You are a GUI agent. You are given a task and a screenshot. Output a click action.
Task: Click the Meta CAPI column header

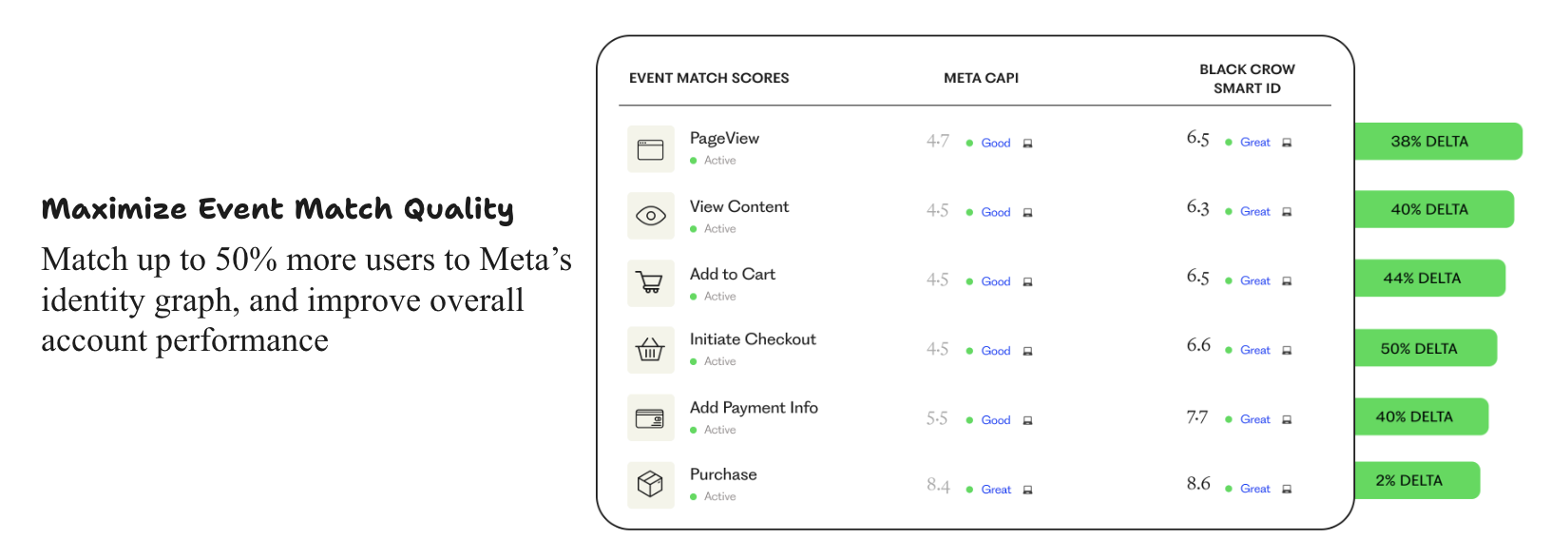981,78
